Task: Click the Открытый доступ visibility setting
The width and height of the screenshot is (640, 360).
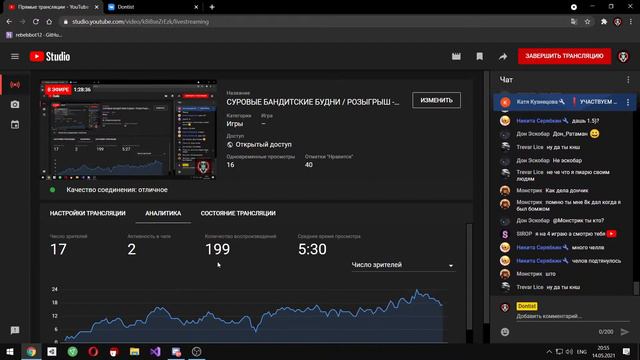Action: click(260, 144)
